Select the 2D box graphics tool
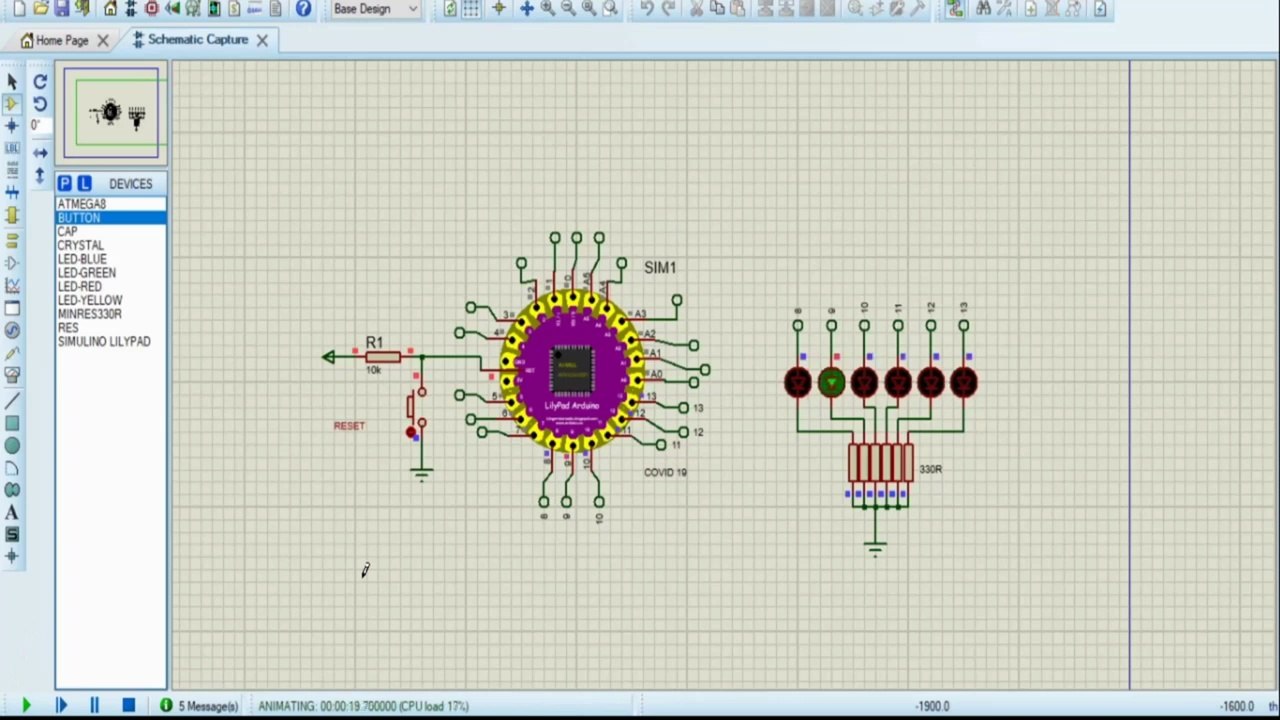 click(12, 423)
